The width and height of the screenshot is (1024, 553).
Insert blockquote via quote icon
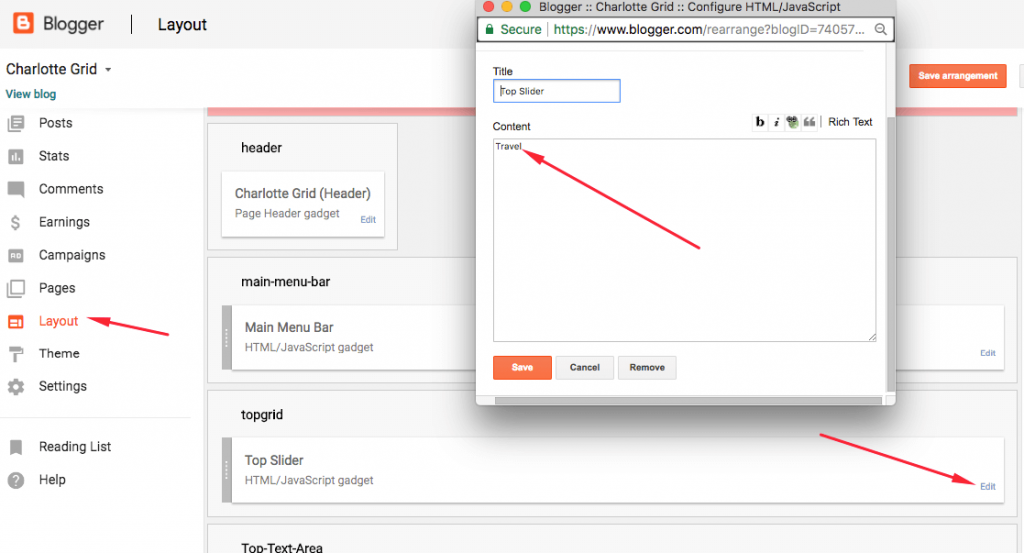tap(809, 122)
